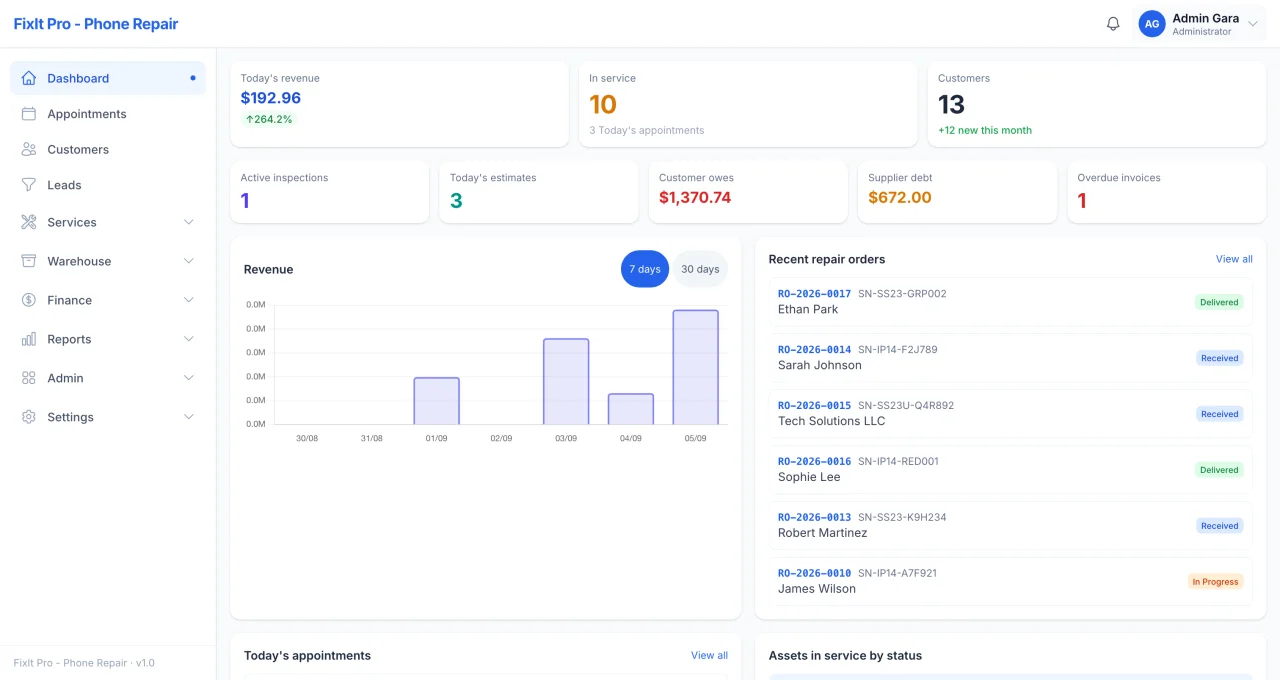Click the Dashboard home icon
Viewport: 1280px width, 680px height.
(x=29, y=78)
